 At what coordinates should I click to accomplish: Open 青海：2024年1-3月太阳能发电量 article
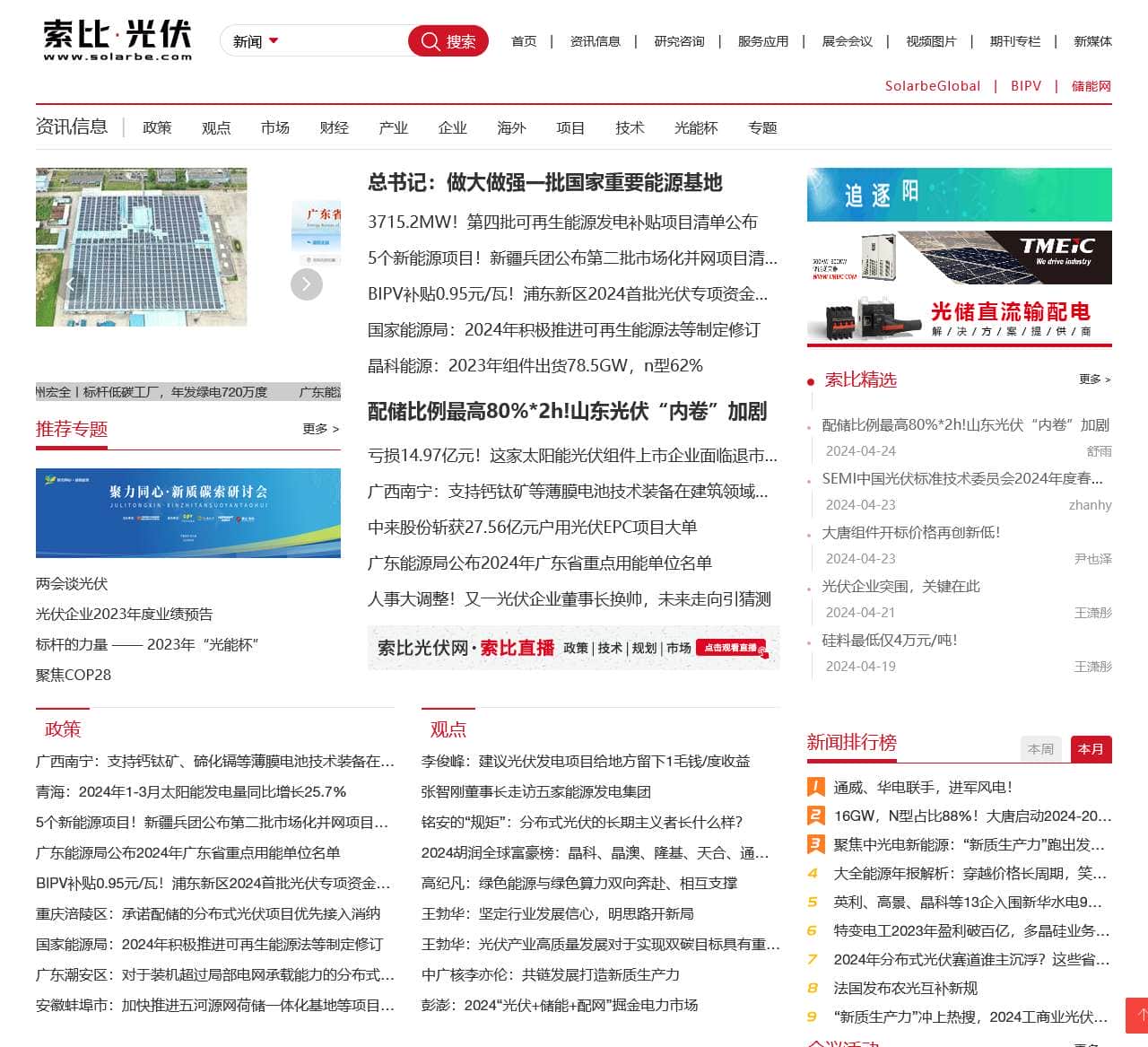191,792
